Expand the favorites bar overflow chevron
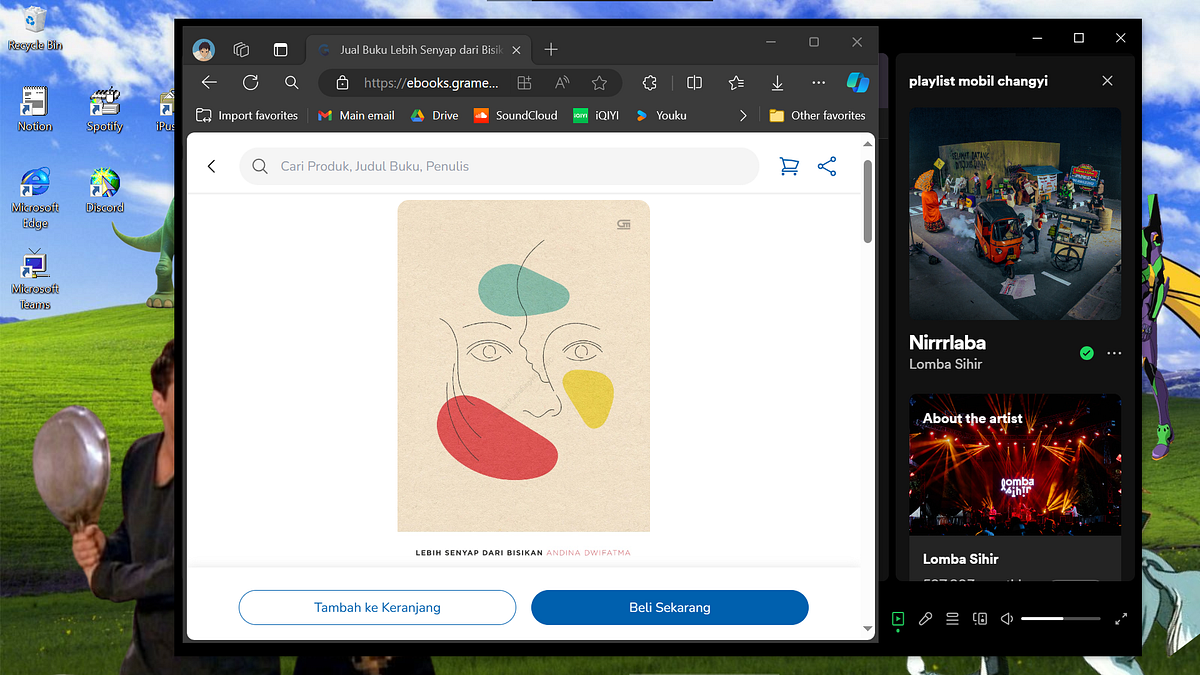 [x=743, y=116]
